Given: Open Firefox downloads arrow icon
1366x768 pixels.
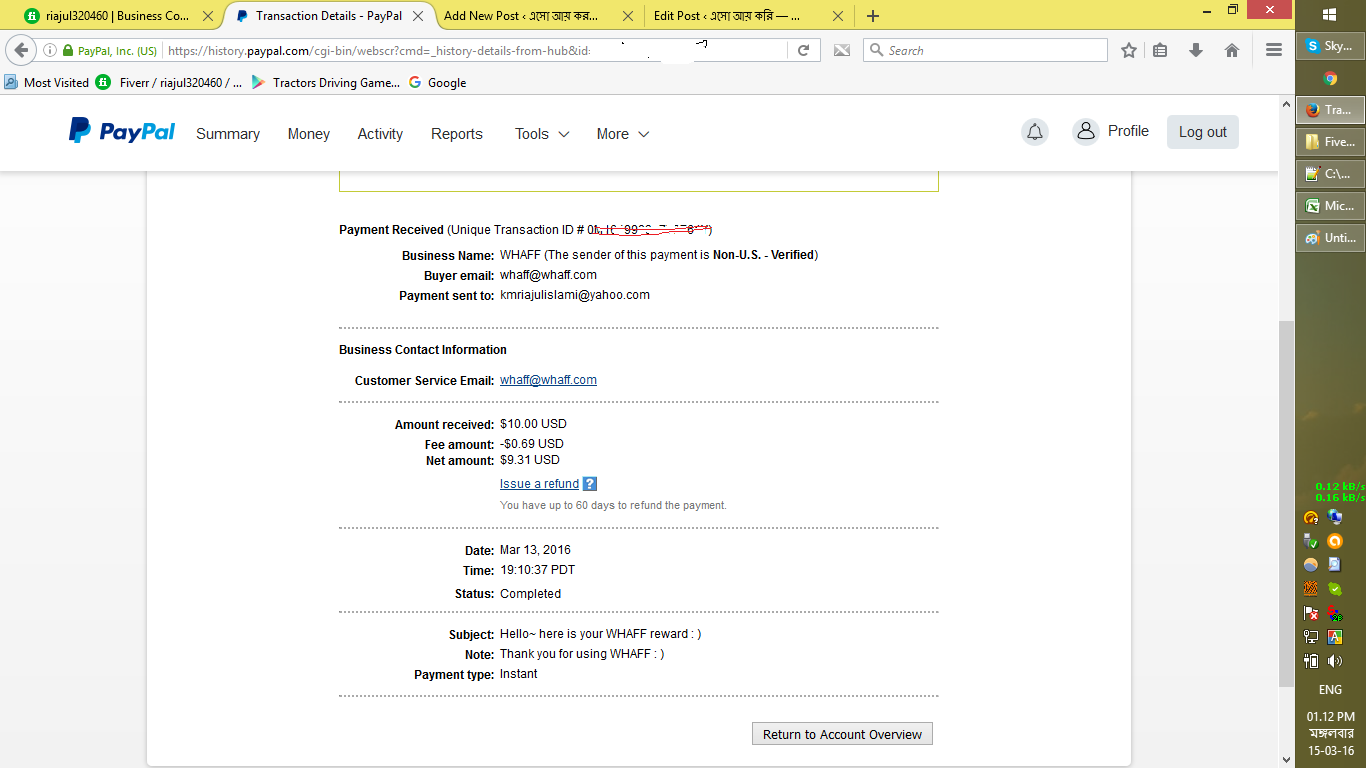Looking at the screenshot, I should [1195, 50].
